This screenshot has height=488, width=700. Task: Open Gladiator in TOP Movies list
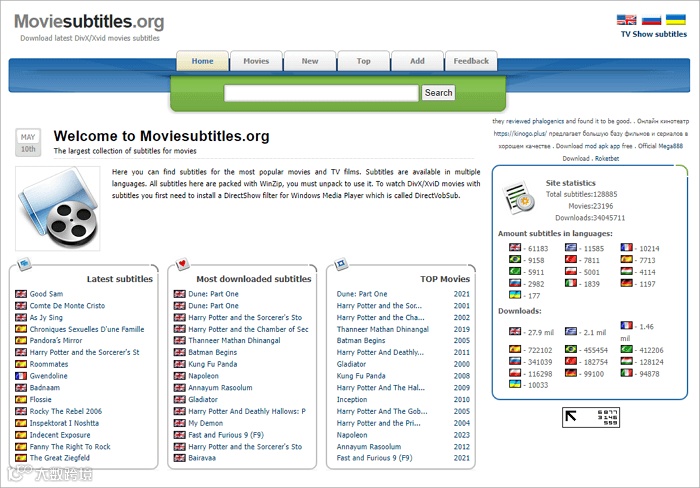(x=351, y=364)
